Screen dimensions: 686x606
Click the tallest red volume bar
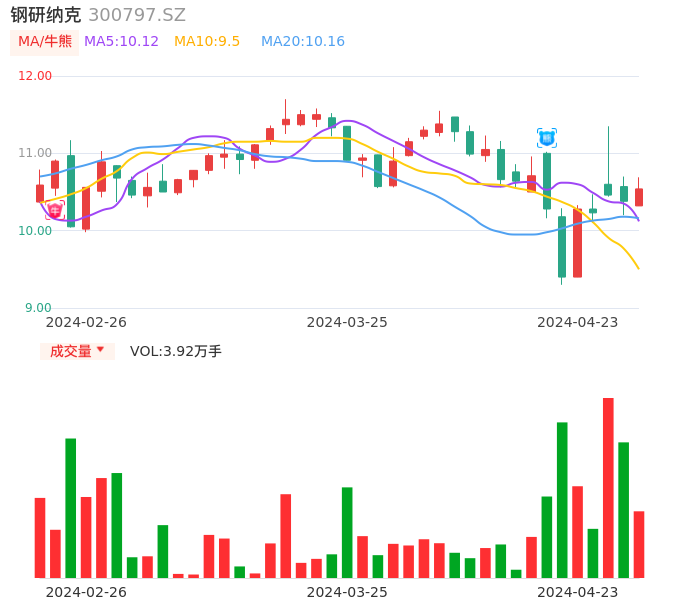click(x=608, y=488)
